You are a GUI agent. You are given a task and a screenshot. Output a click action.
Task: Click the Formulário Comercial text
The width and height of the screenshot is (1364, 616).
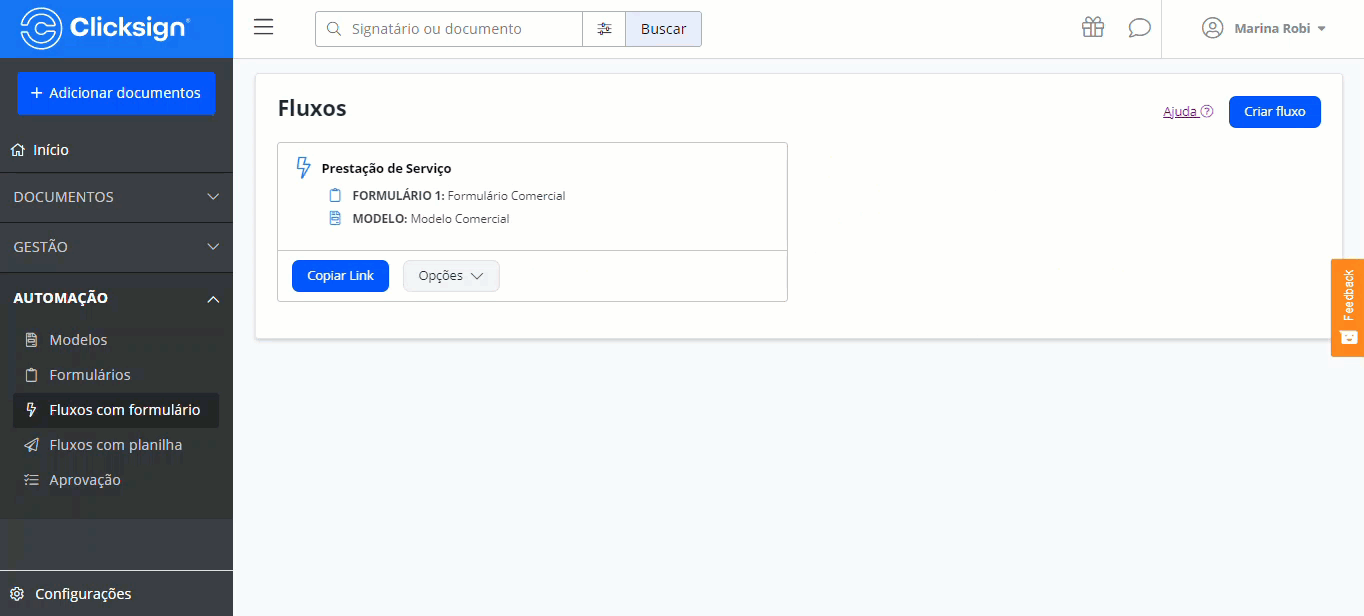pos(506,195)
